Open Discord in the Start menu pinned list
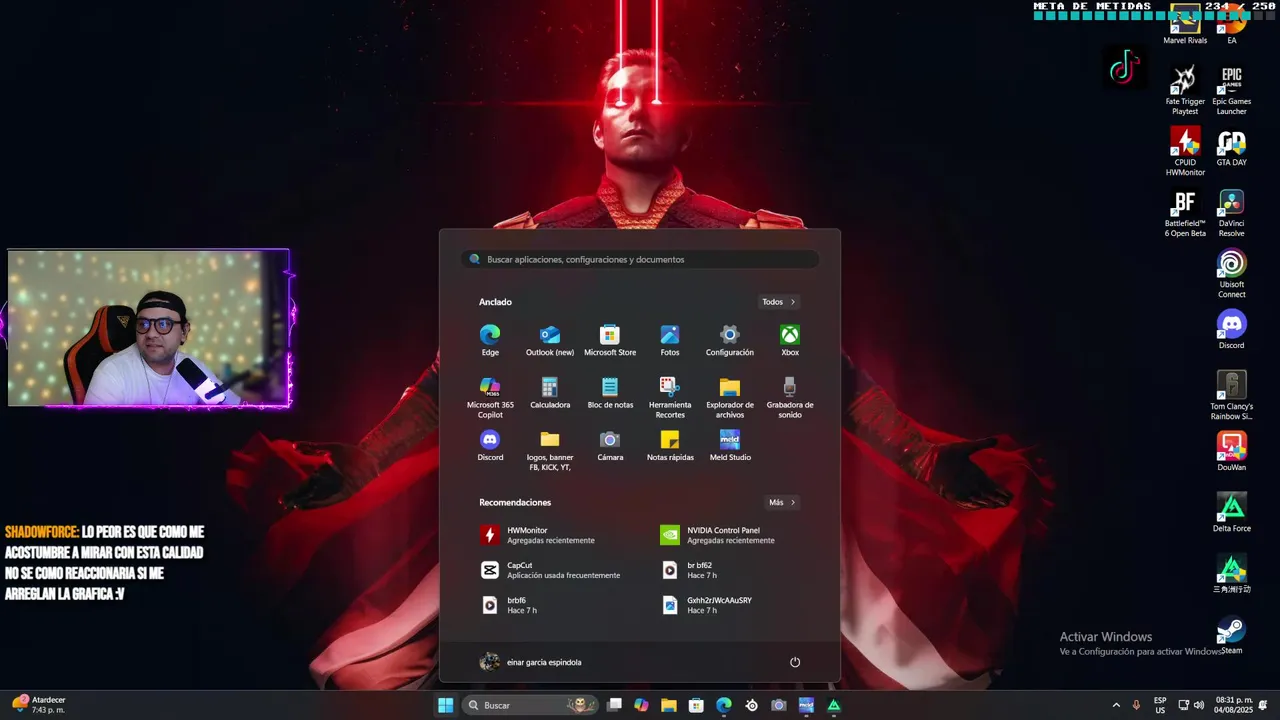 [x=490, y=445]
